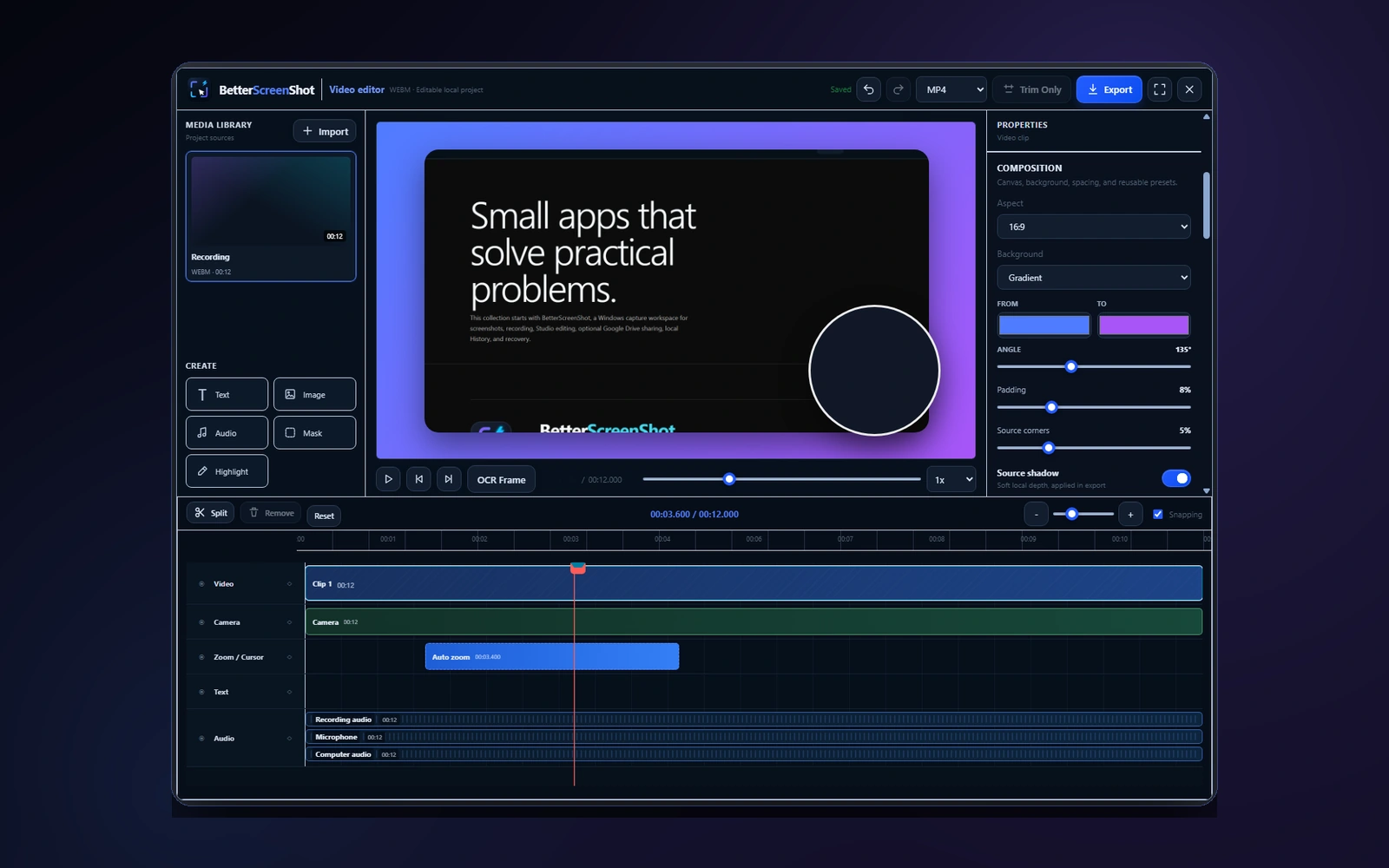Click the diamond keyframe icon on Camera track
The width and height of the screenshot is (1389, 868).
tap(289, 622)
